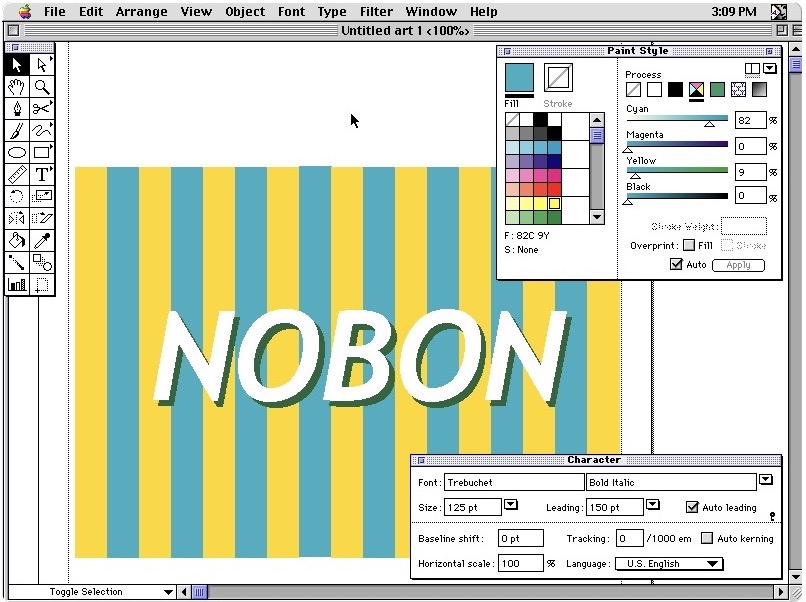Select the Scissors tool in the toolbox
This screenshot has height=602, width=806.
(42, 109)
